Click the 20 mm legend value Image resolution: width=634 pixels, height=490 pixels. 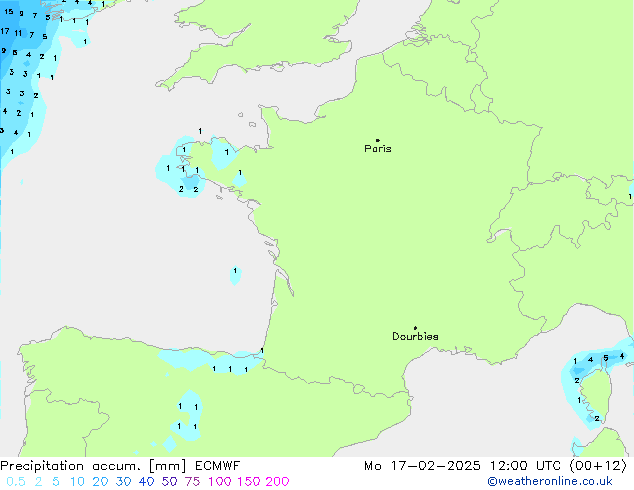(100, 482)
